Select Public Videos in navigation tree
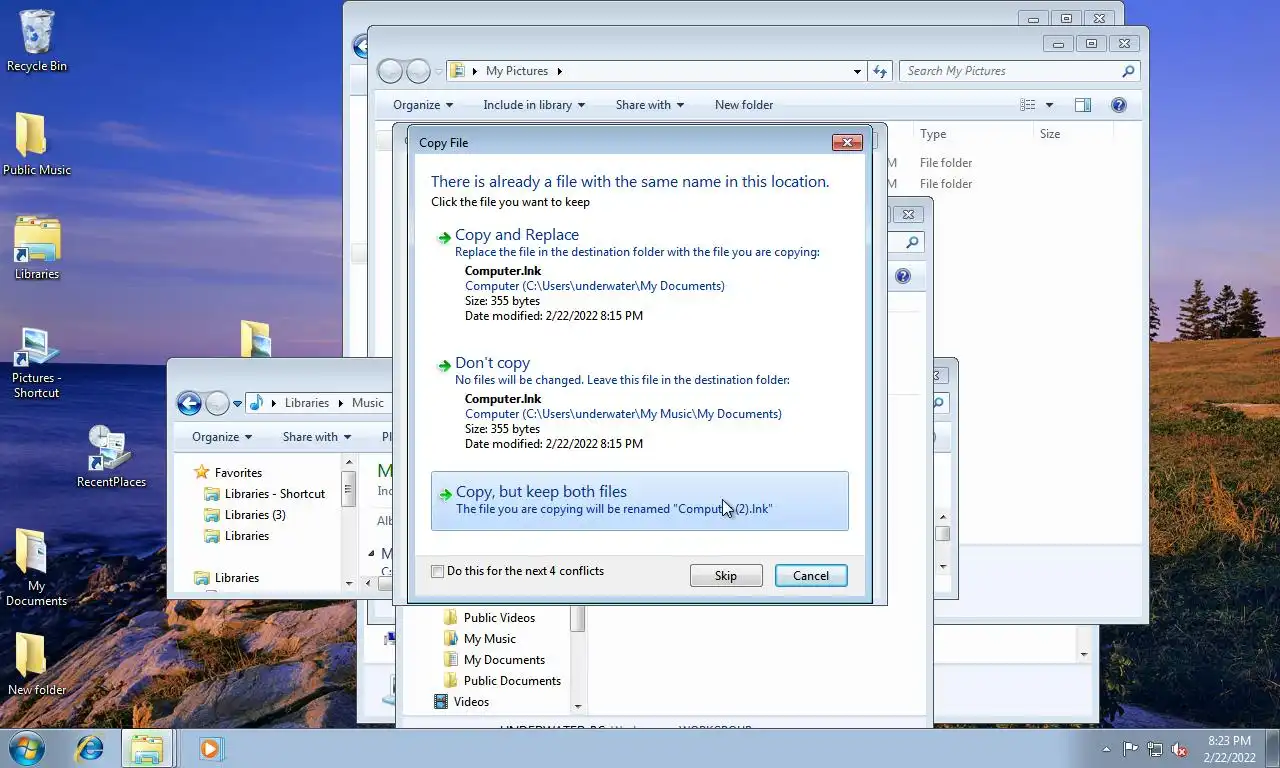The width and height of the screenshot is (1280, 768). tap(499, 618)
